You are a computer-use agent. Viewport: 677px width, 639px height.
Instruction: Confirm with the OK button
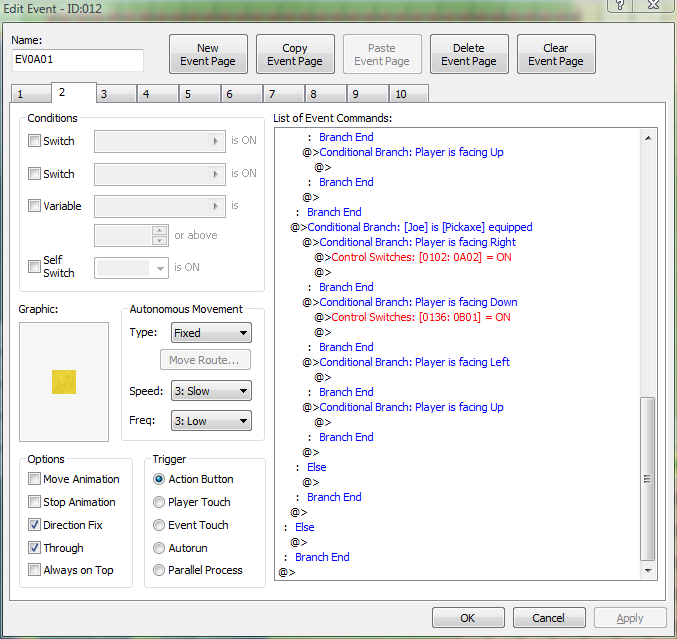[x=468, y=618]
